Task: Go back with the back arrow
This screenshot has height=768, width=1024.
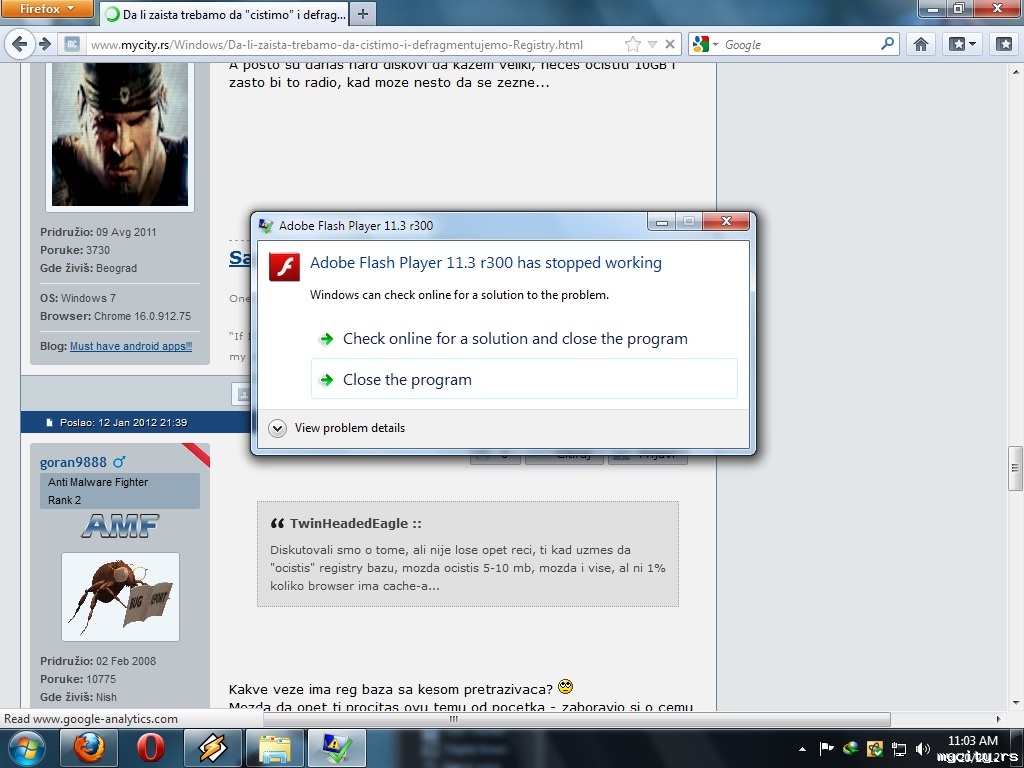Action: point(20,44)
